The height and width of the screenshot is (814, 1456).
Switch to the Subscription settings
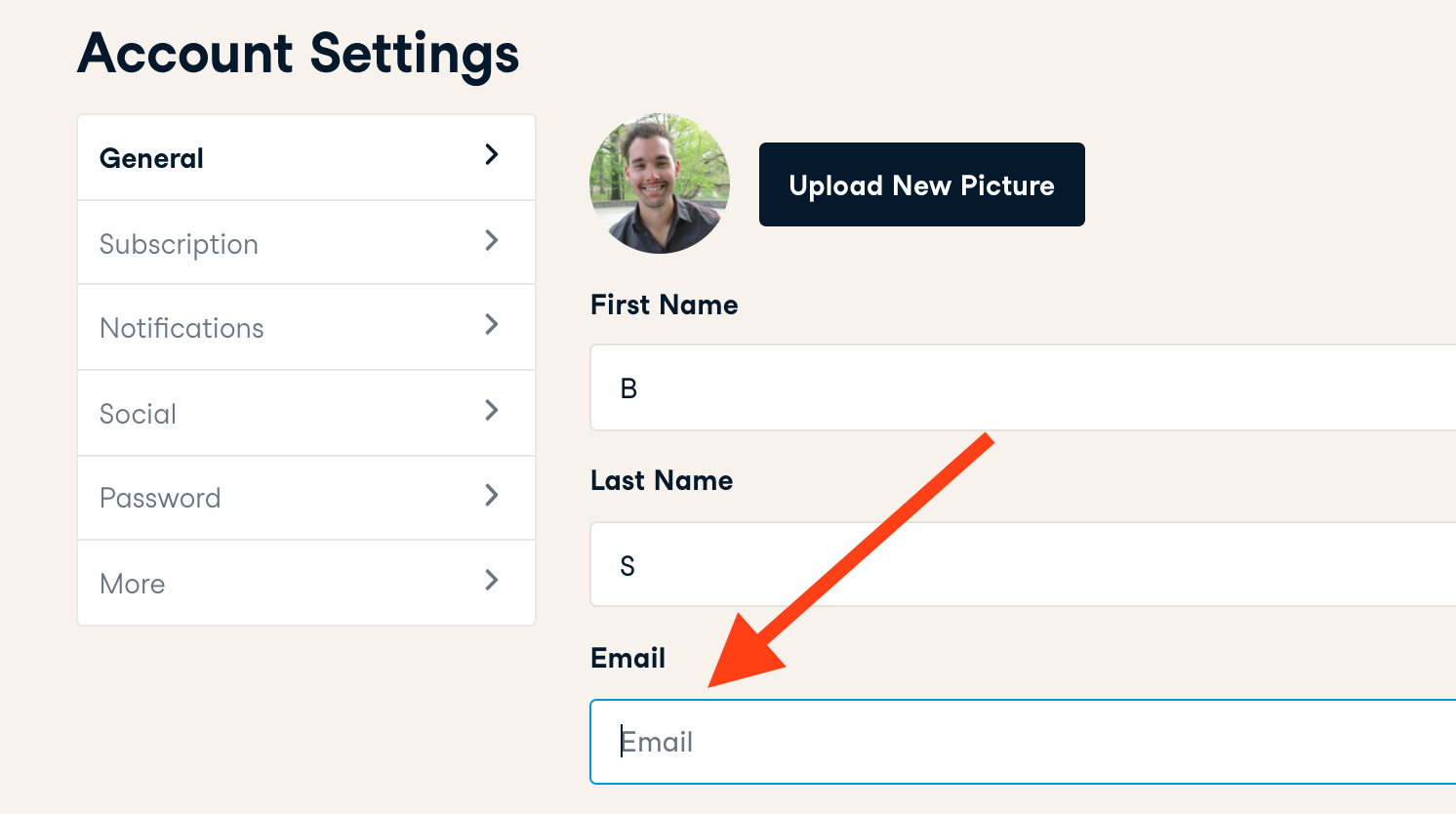[x=180, y=244]
